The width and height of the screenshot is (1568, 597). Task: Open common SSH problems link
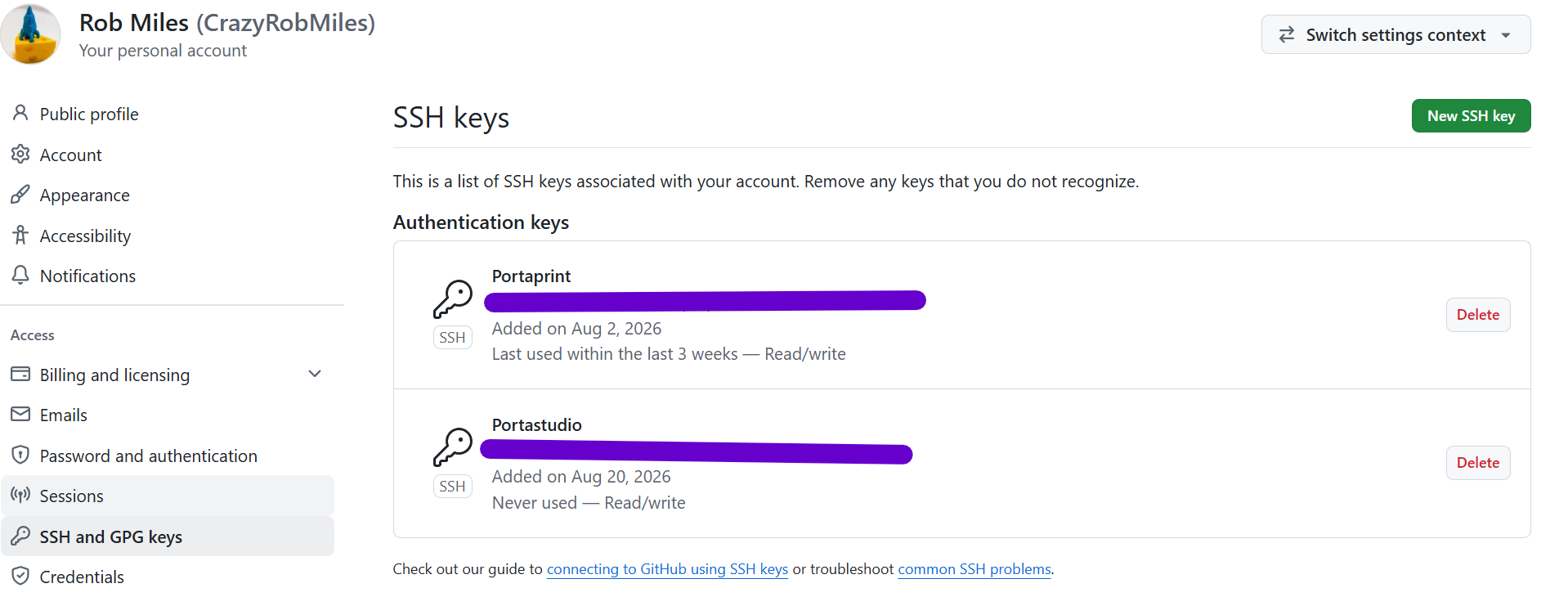(x=974, y=569)
